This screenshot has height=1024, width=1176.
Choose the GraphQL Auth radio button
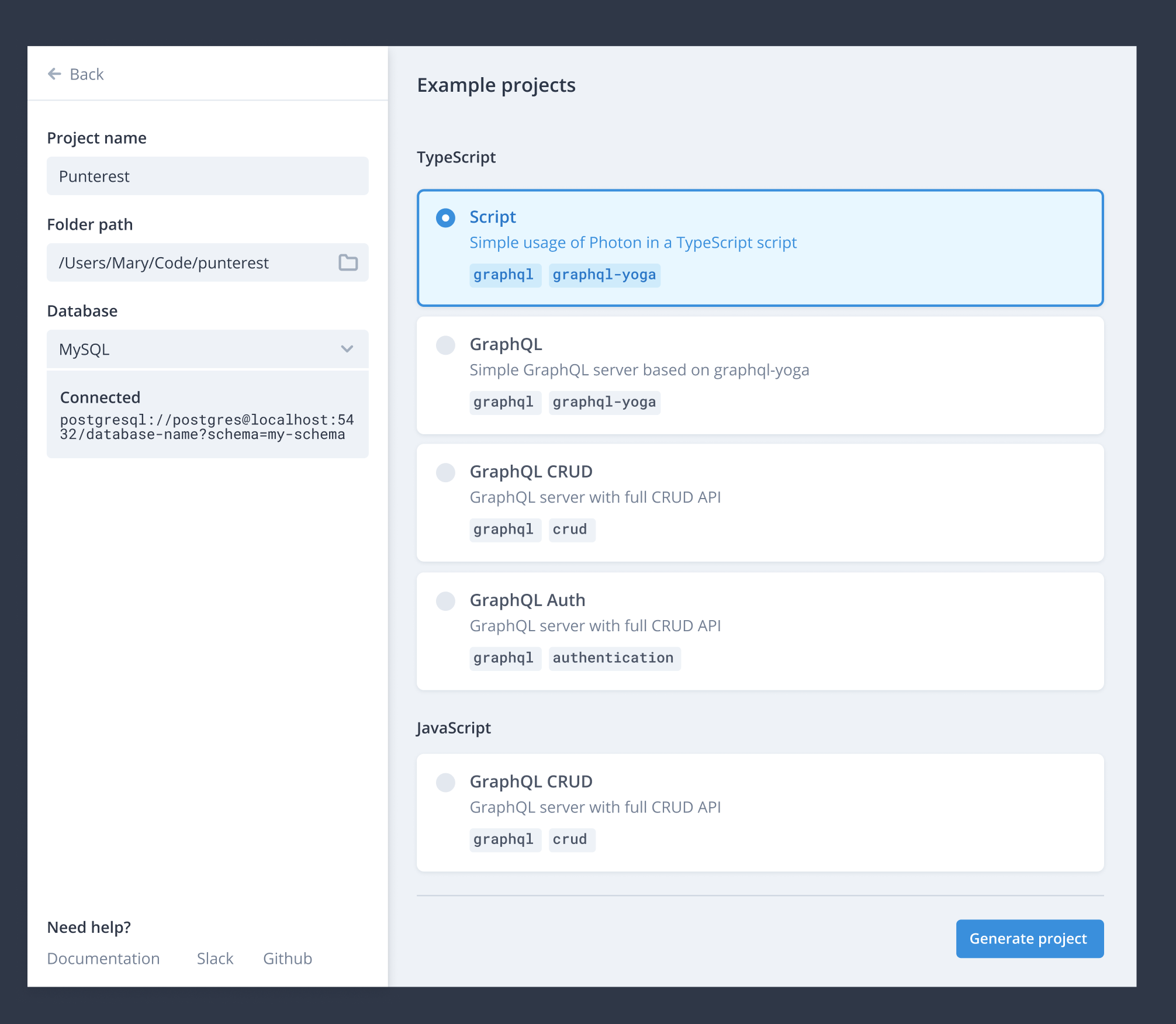[445, 601]
